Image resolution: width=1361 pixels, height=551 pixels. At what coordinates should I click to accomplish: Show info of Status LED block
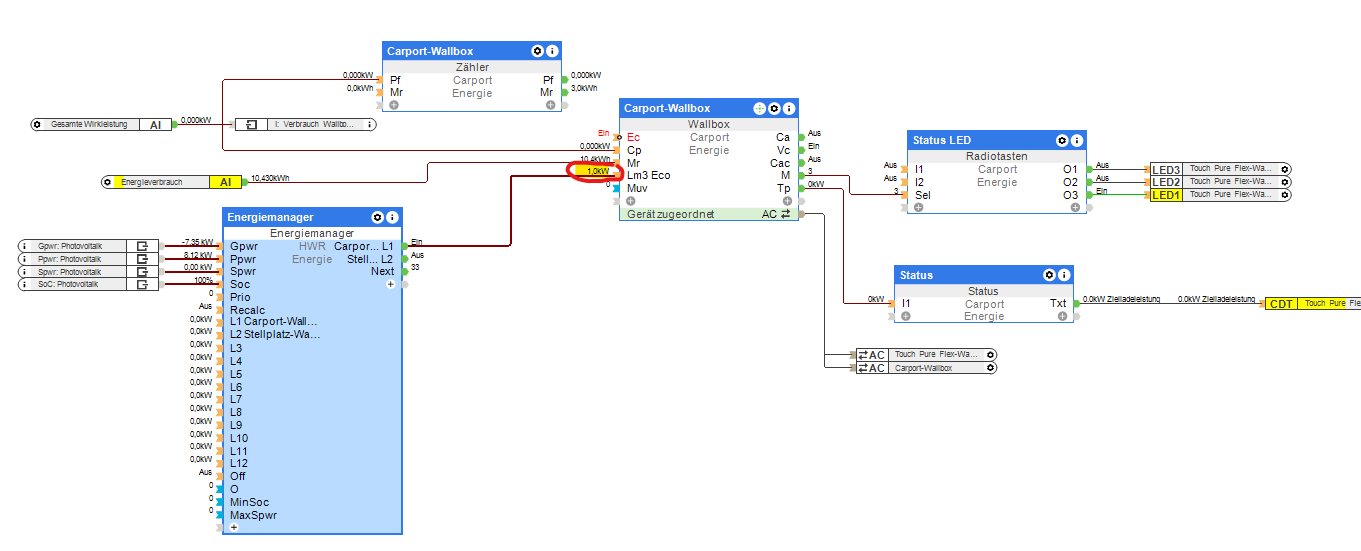click(1077, 140)
